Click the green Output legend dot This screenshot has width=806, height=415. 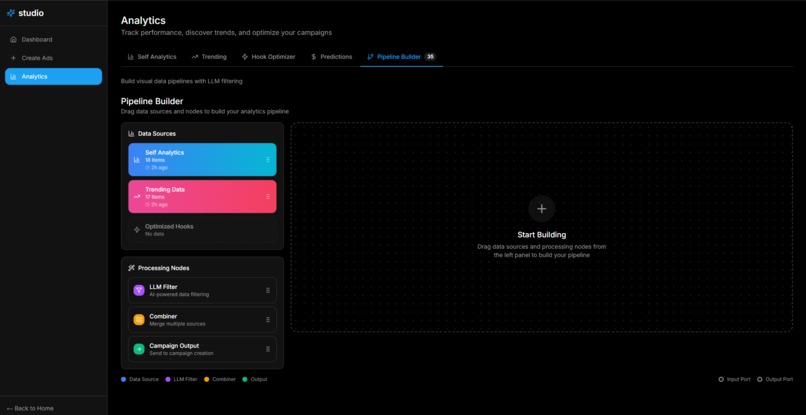coord(245,380)
